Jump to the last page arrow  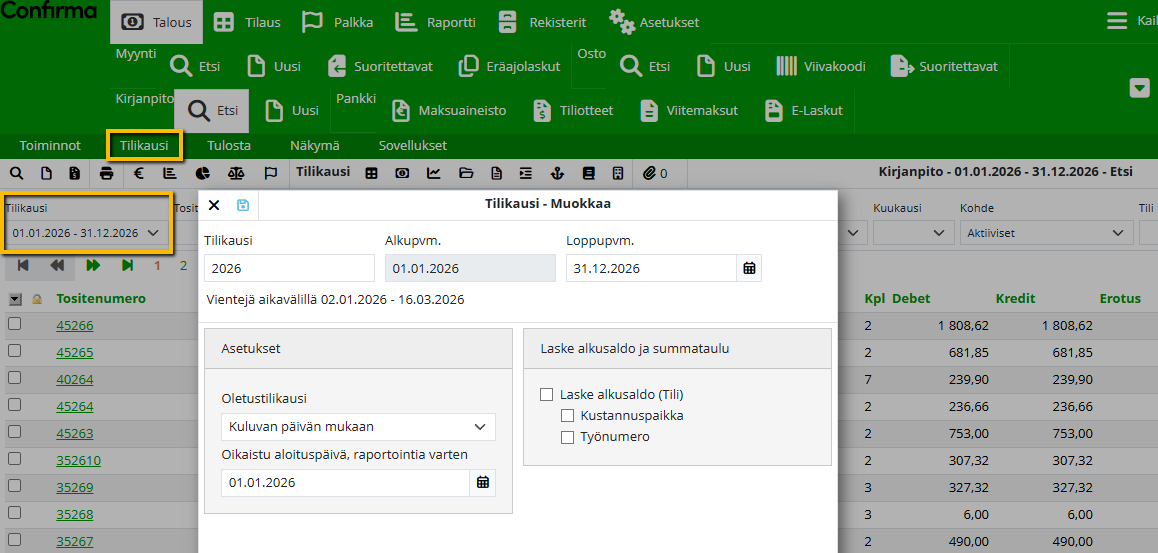pos(127,265)
